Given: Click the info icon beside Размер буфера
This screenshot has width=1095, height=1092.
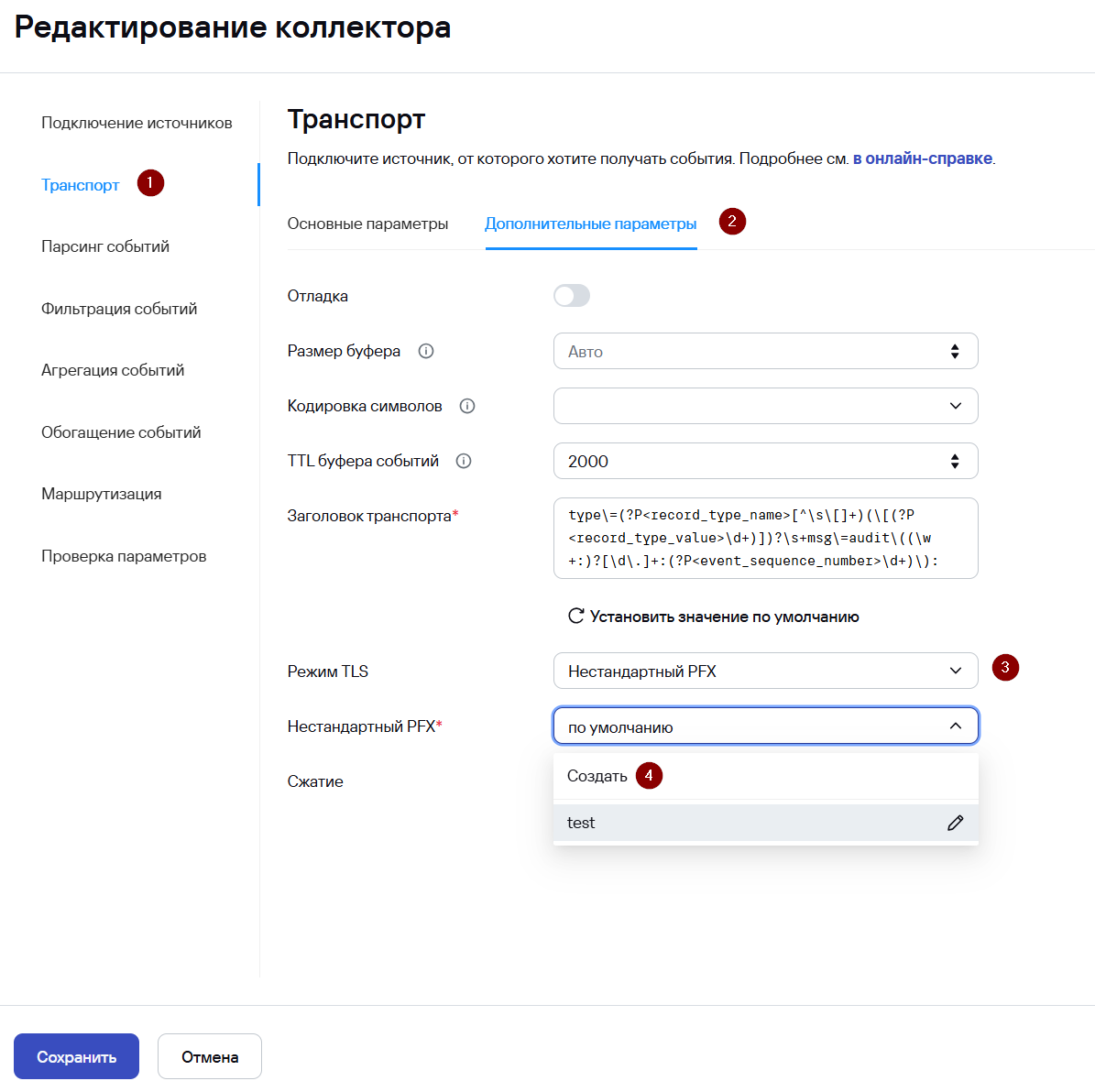Looking at the screenshot, I should [x=426, y=351].
